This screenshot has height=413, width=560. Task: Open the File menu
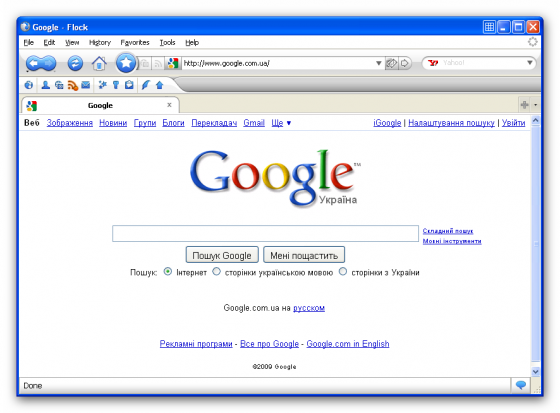pos(29,43)
